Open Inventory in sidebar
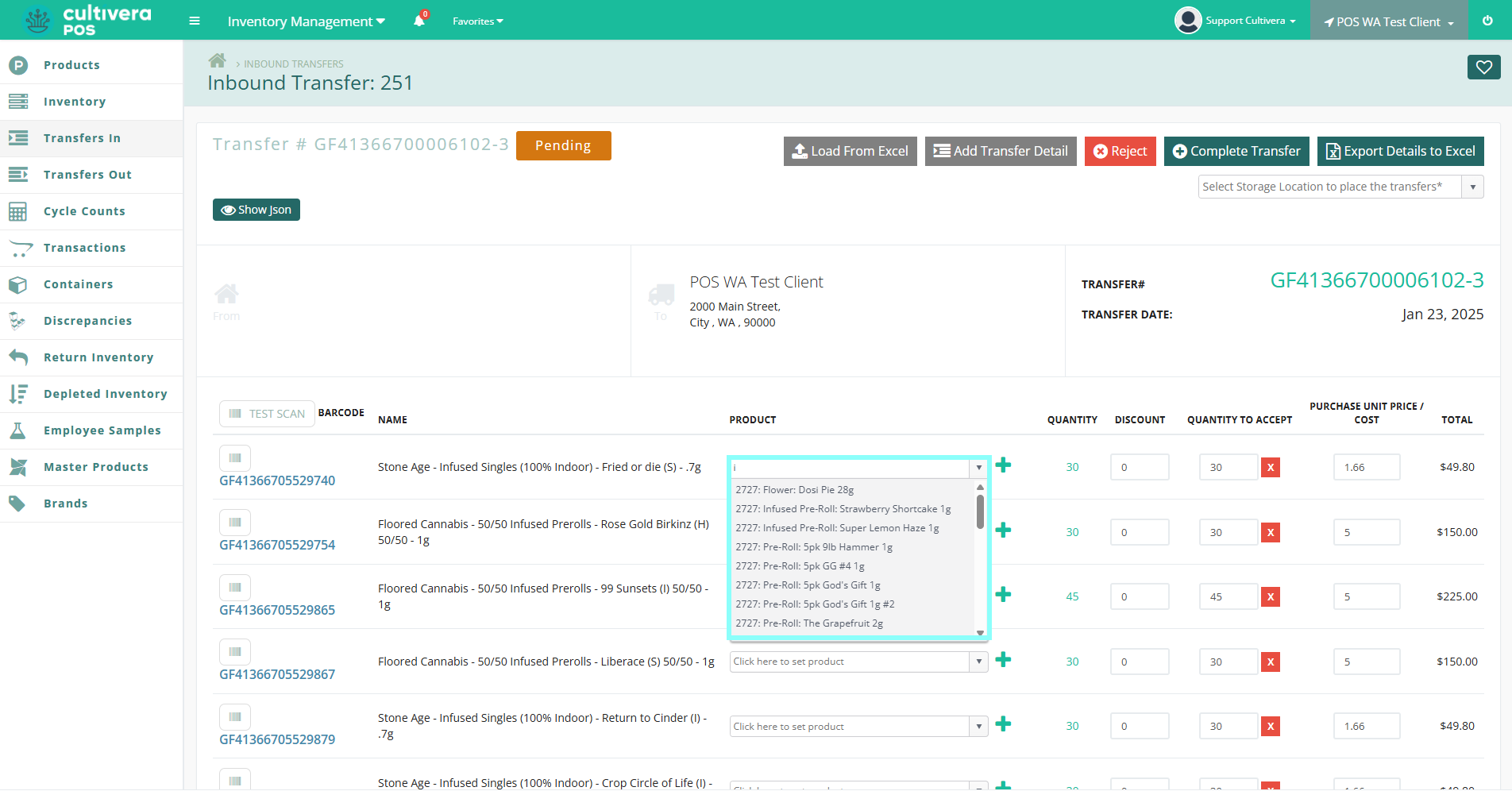 (91, 102)
